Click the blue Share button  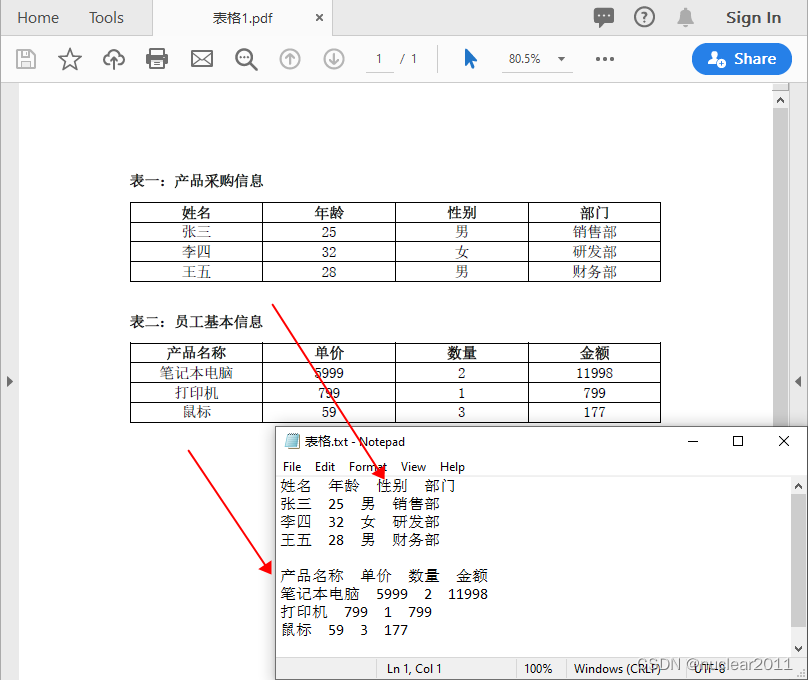point(741,59)
